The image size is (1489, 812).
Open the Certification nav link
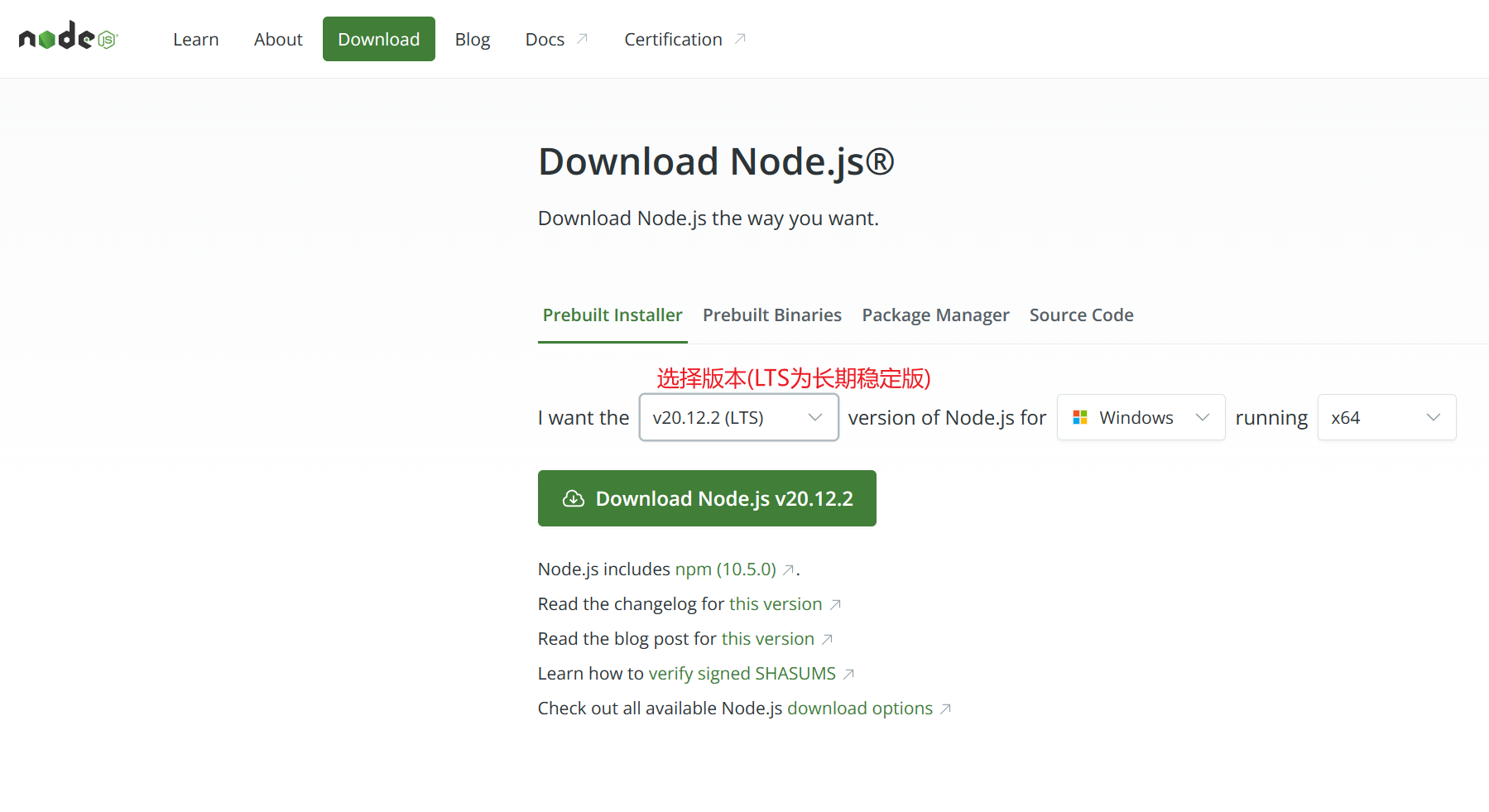click(x=684, y=39)
